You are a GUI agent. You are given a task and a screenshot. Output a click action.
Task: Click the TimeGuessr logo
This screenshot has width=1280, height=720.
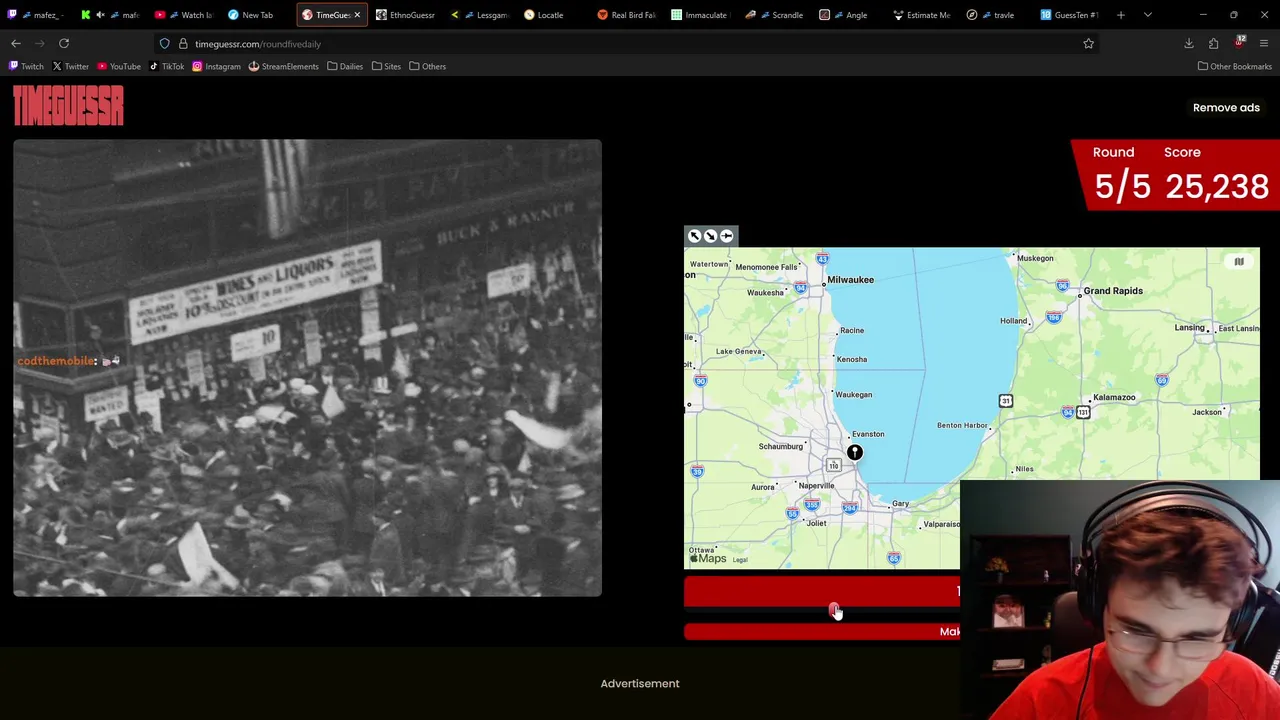tap(68, 106)
